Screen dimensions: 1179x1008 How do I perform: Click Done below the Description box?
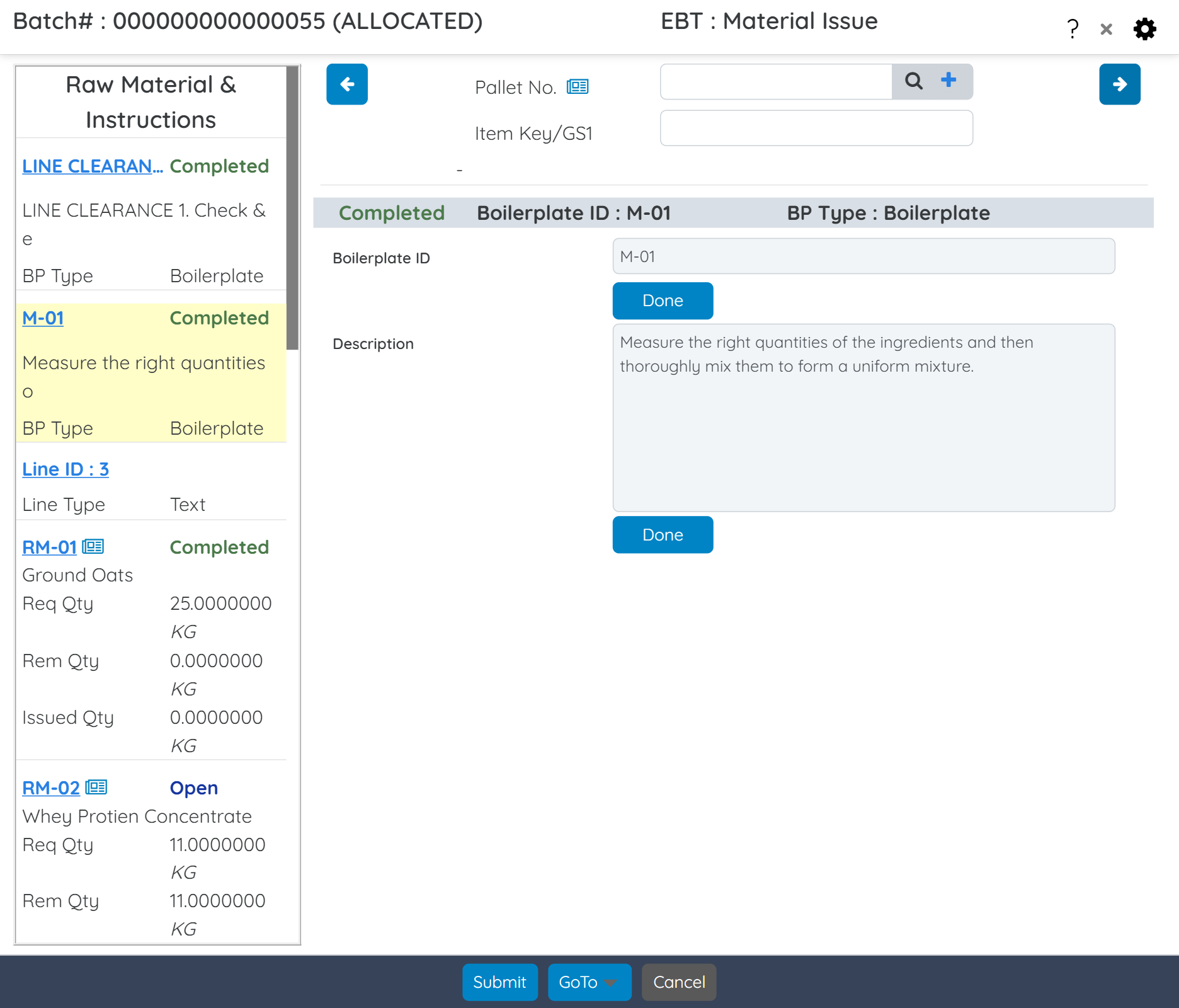(x=663, y=535)
